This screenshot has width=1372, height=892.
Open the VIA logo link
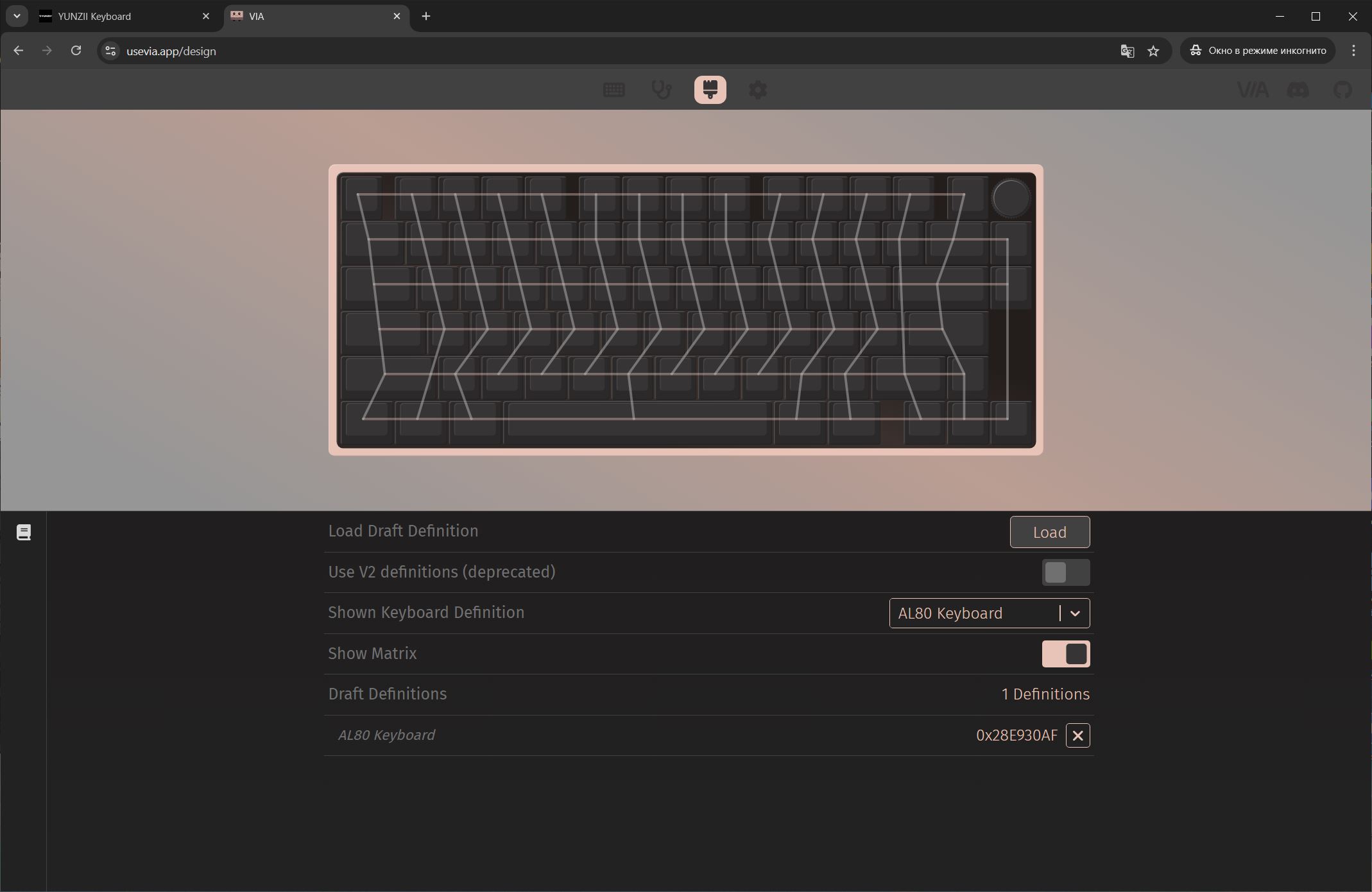[1253, 90]
